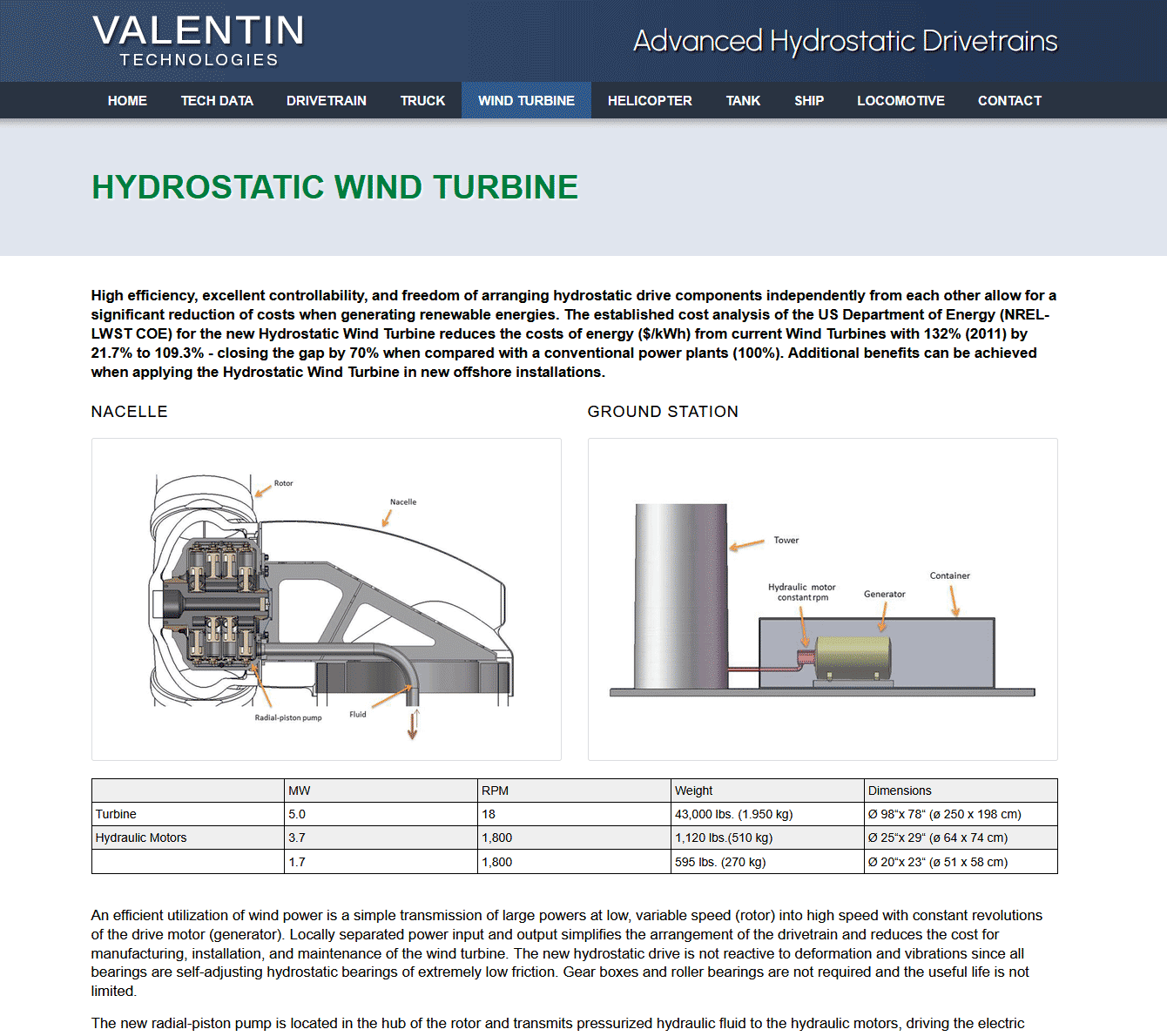This screenshot has width=1167, height=1036.
Task: Click the Ø 25"x 29" dimensions cell
Action: [961, 838]
